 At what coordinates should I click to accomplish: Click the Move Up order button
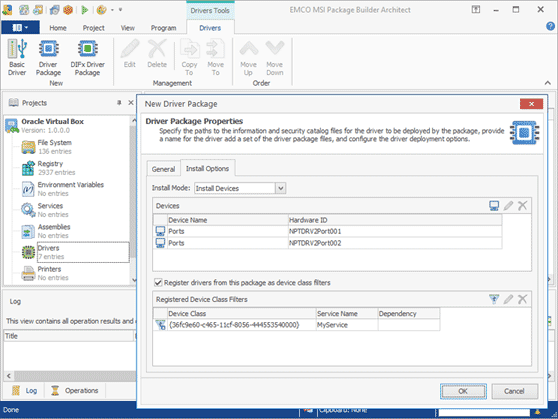(x=248, y=58)
